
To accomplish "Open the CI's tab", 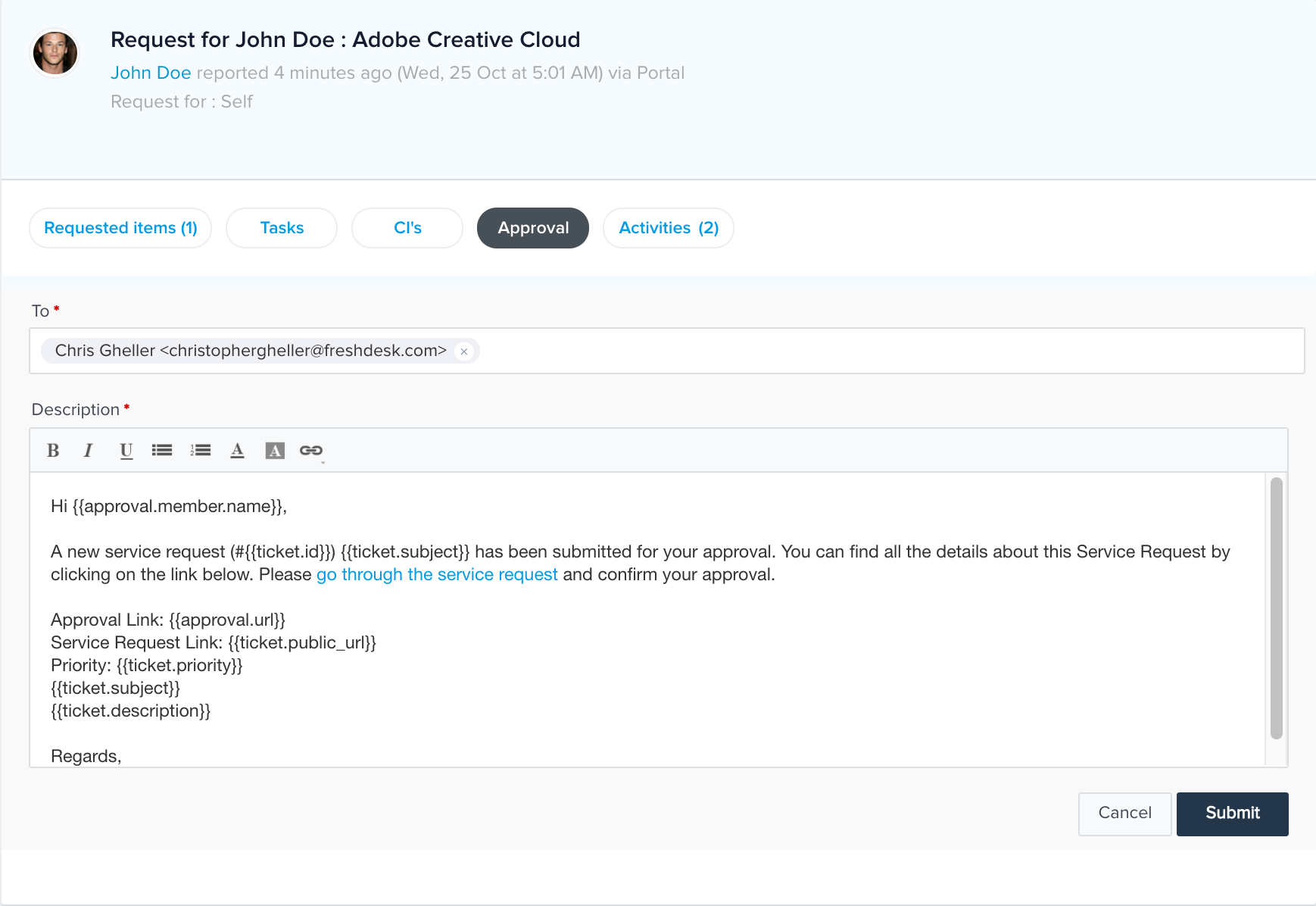I will point(407,227).
